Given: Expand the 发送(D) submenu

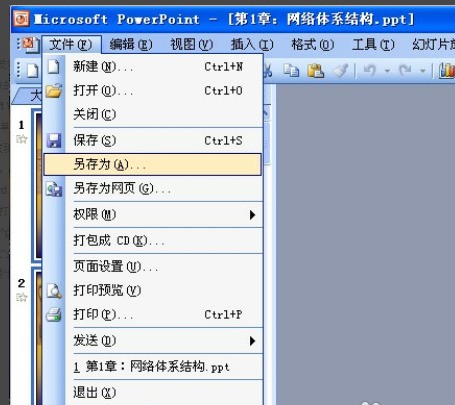Looking at the screenshot, I should click(153, 340).
